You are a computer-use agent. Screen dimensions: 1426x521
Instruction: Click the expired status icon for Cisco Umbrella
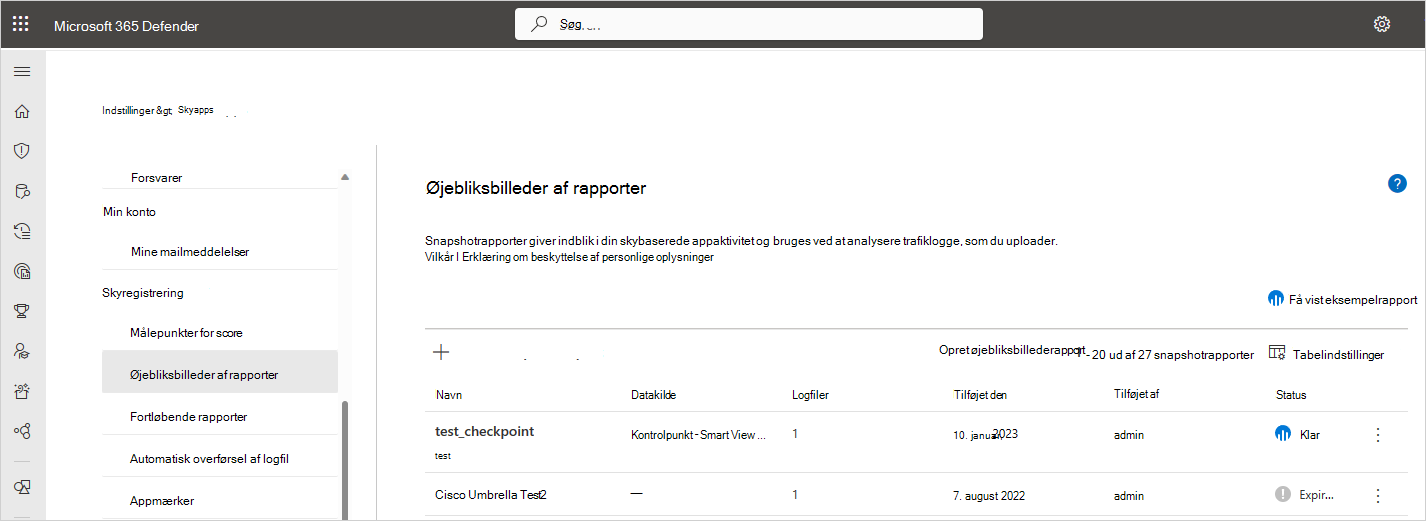(1284, 494)
